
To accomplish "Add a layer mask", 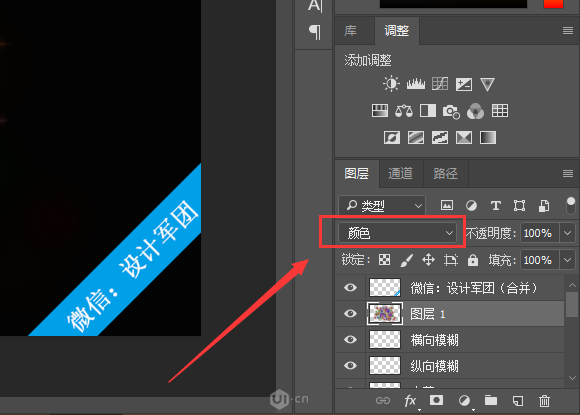I will 436,400.
